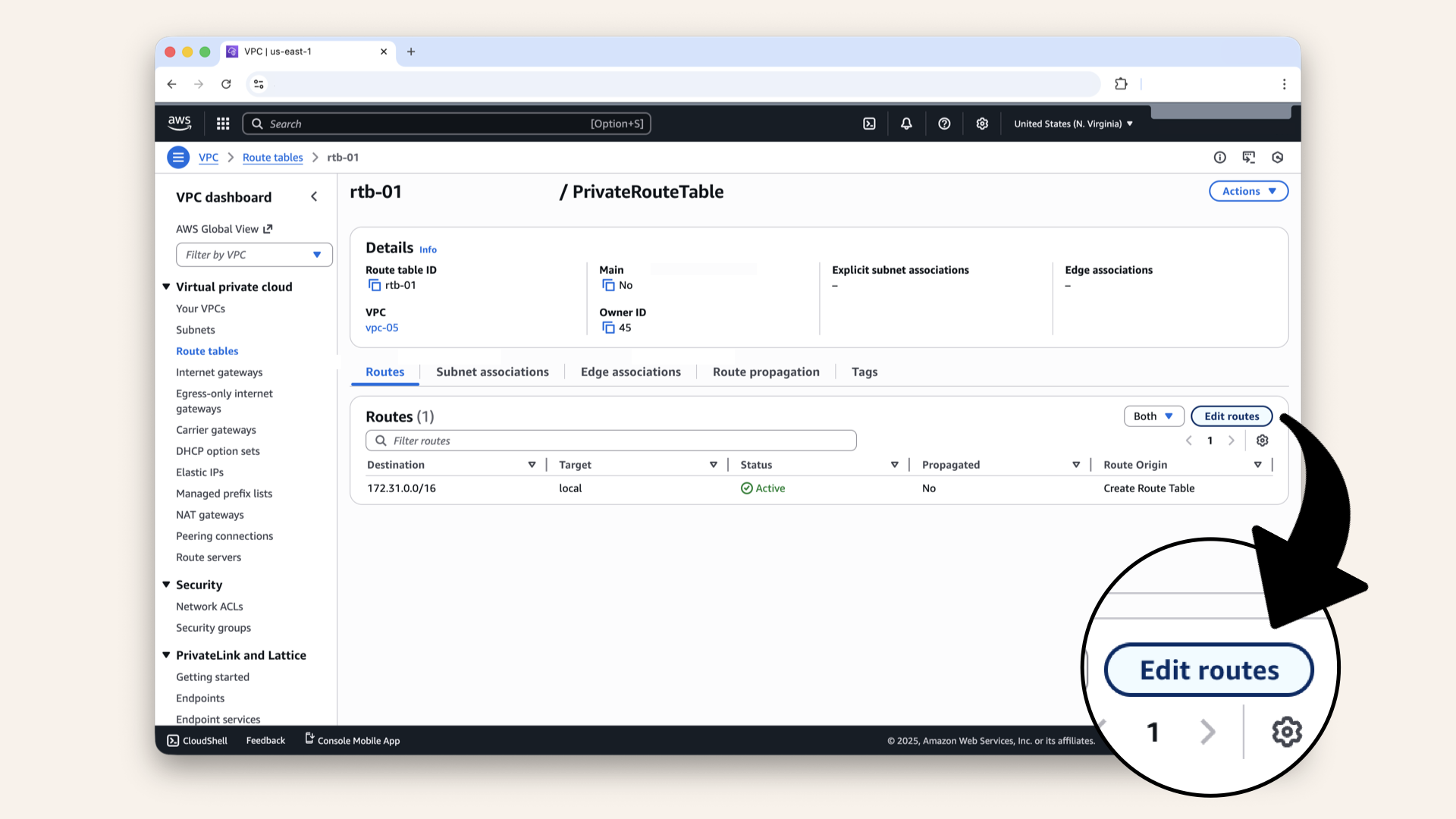
Task: Open the AWS services grid icon
Action: point(222,123)
